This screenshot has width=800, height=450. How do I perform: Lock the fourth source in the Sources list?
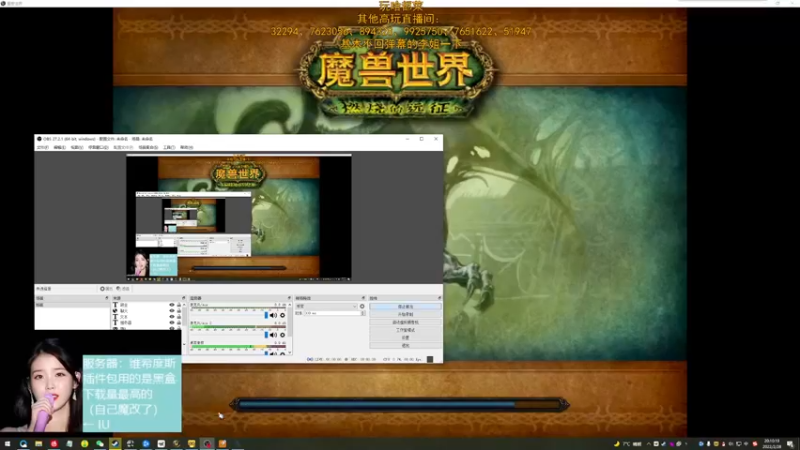point(179,323)
